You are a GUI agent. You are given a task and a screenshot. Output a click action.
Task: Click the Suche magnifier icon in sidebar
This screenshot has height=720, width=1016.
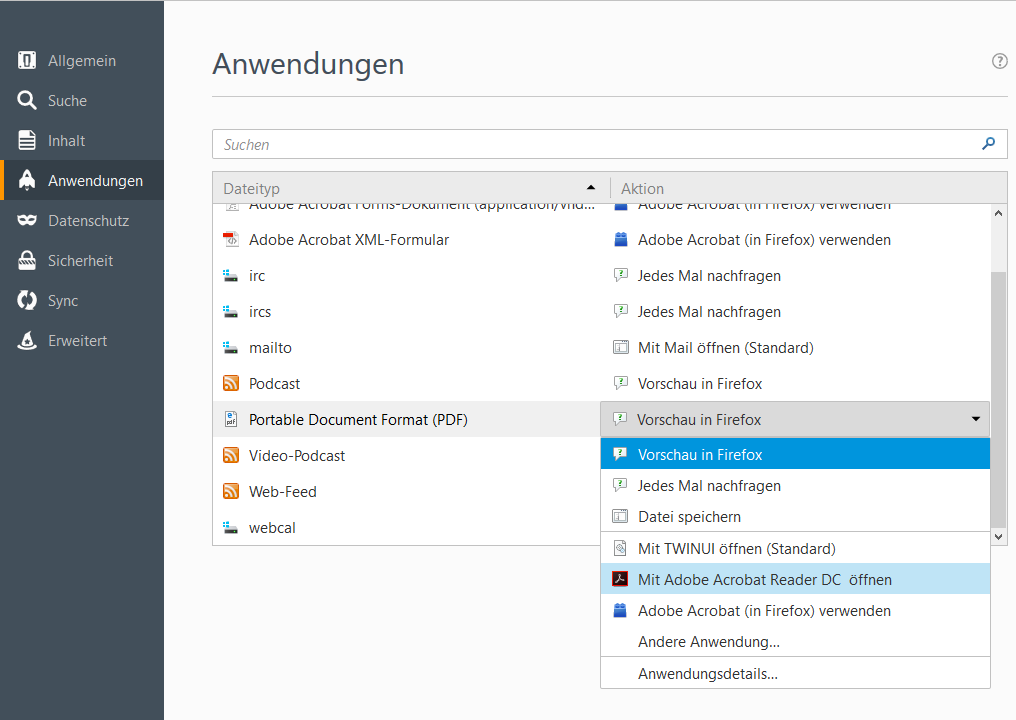(x=27, y=100)
